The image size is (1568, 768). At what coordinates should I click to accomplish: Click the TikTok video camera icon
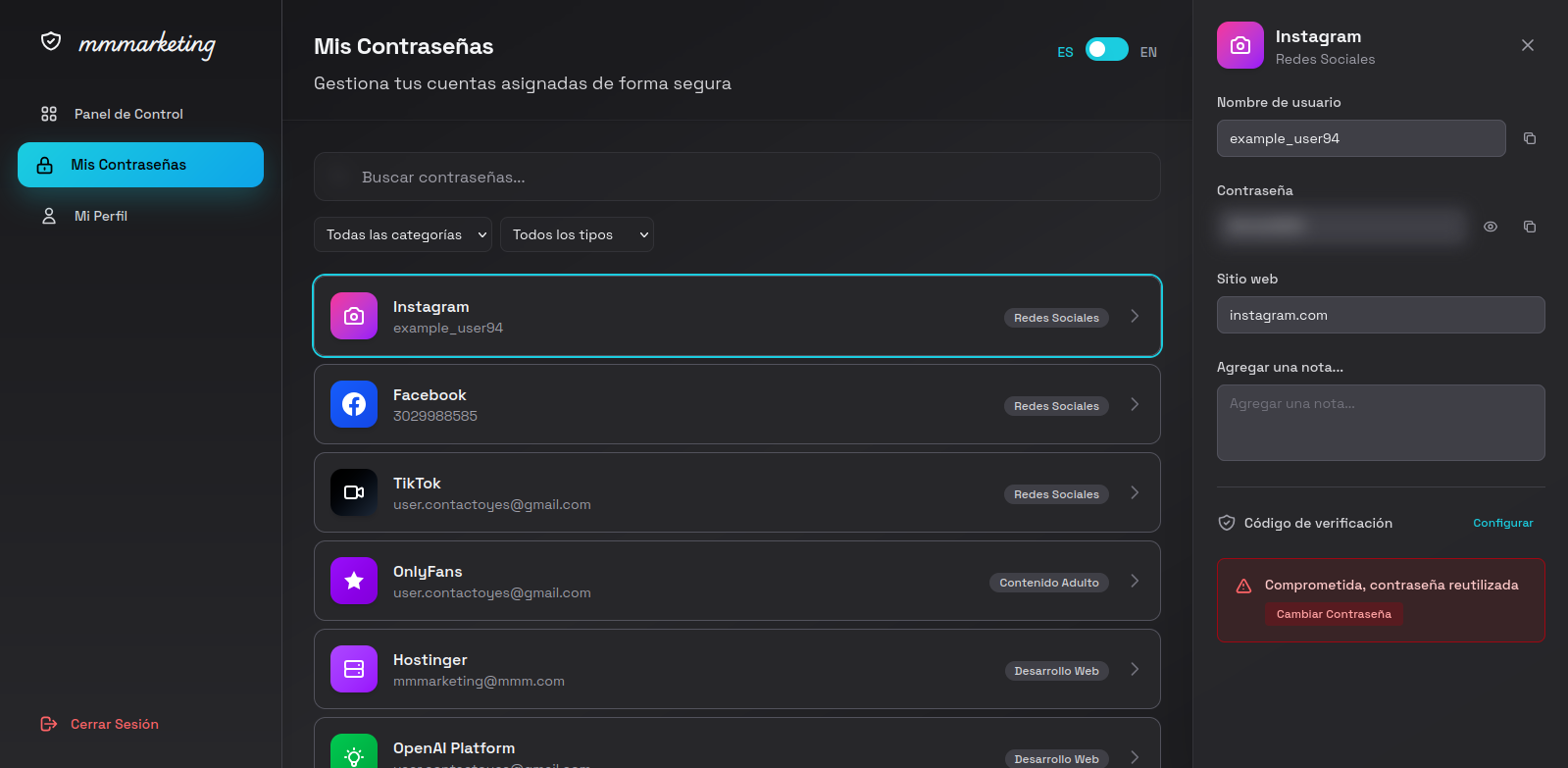click(x=354, y=492)
